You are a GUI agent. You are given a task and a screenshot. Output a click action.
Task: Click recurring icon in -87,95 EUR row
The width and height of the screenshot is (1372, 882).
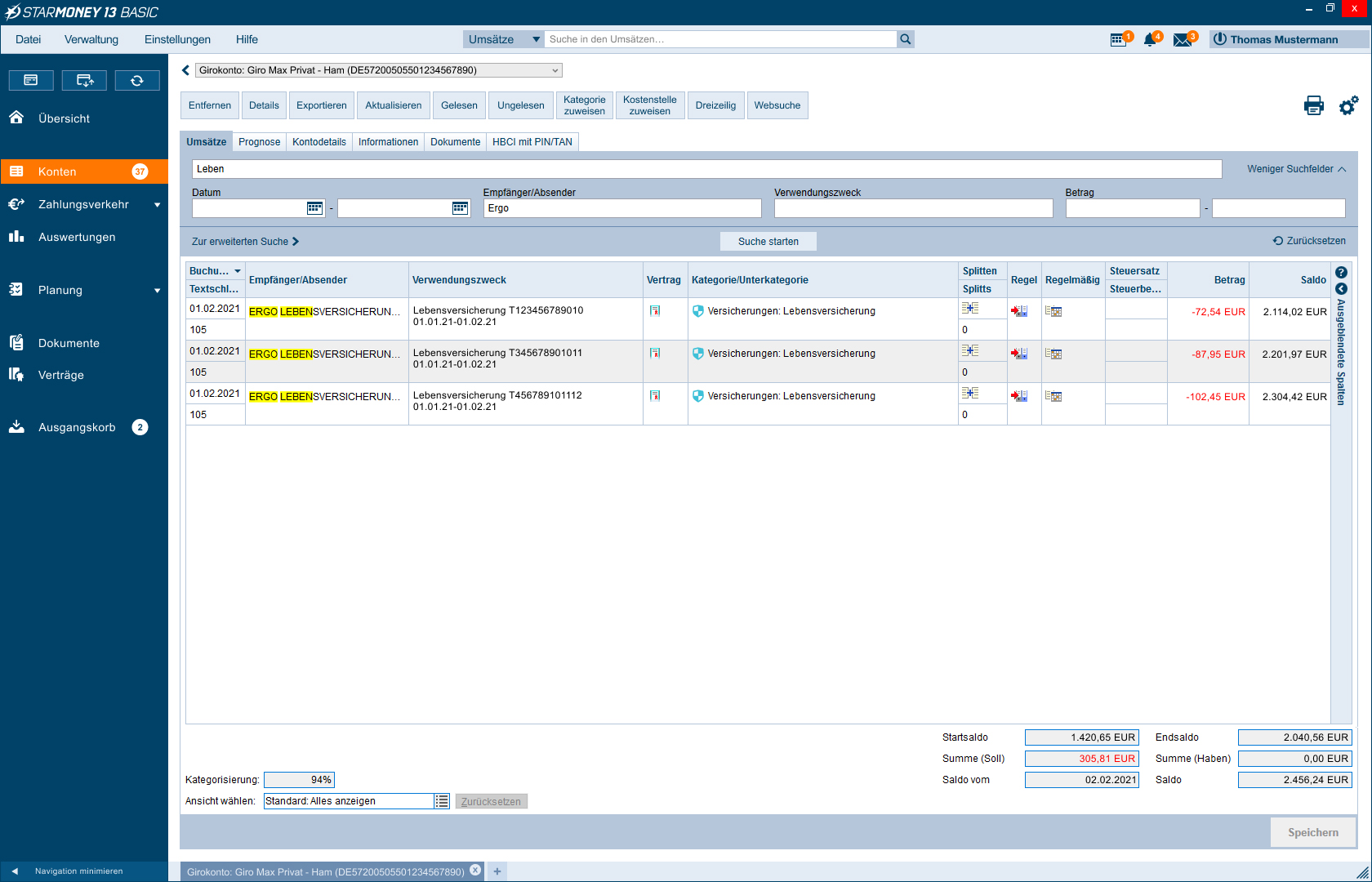(1053, 354)
